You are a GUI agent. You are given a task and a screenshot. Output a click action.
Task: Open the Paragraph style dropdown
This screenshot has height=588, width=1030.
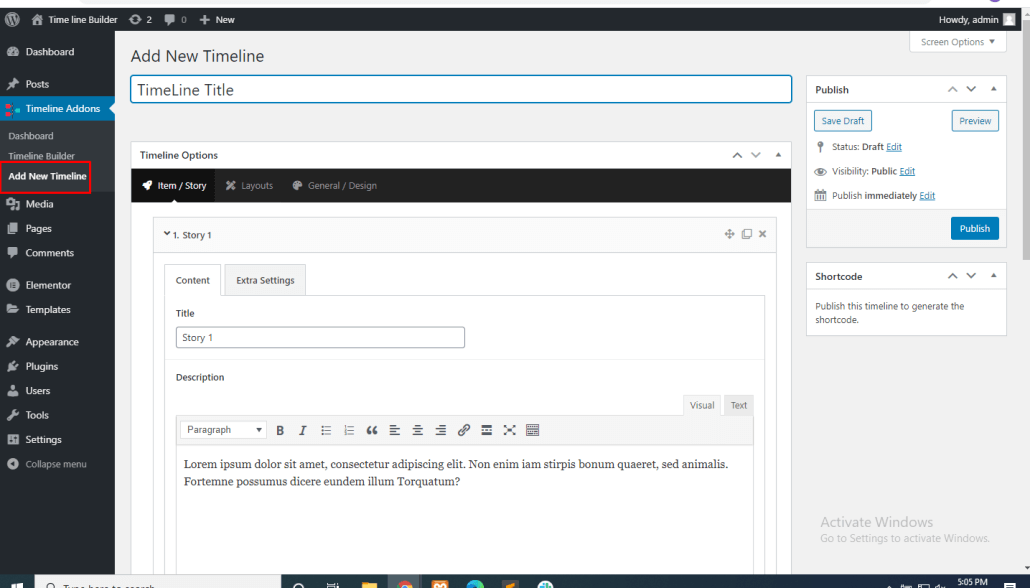tap(222, 429)
